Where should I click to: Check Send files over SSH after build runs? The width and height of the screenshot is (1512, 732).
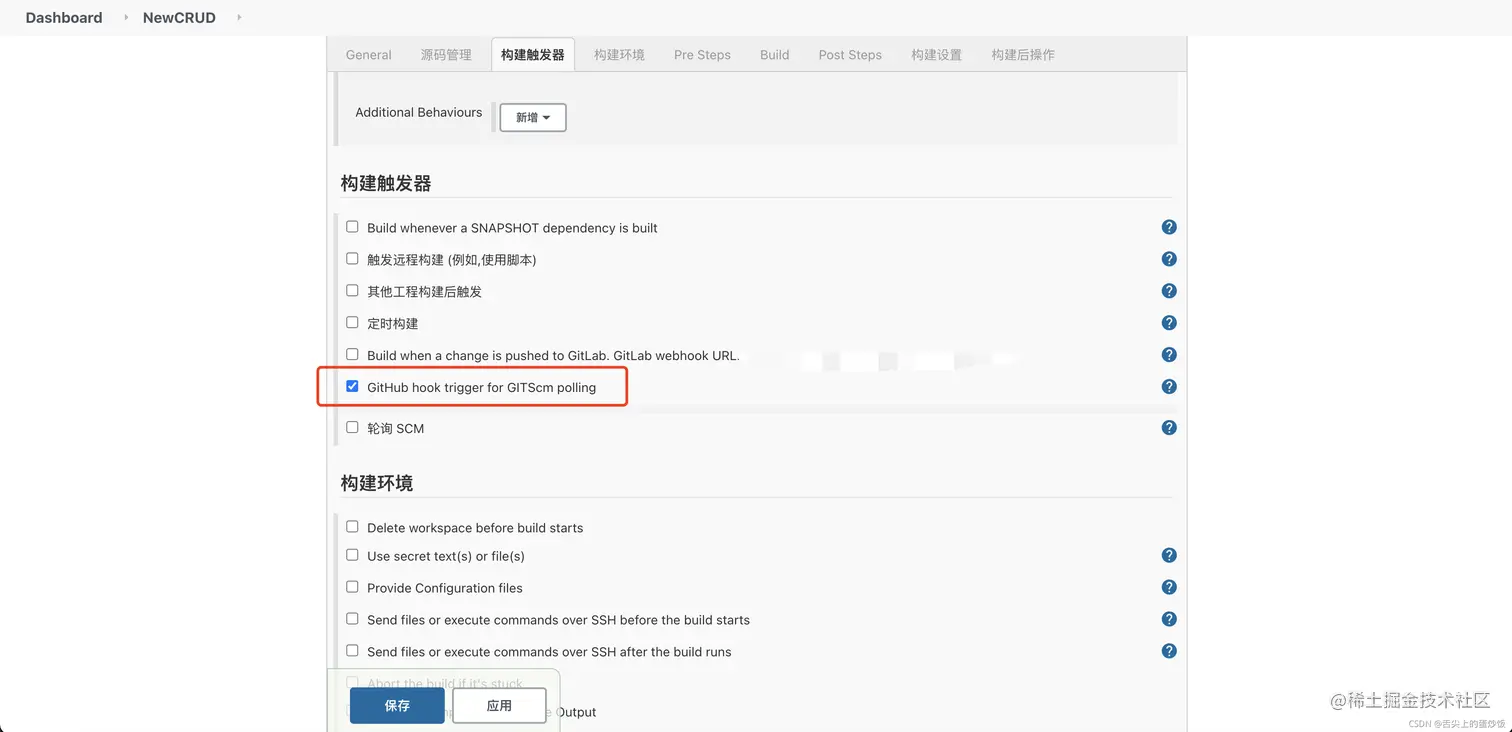[352, 651]
